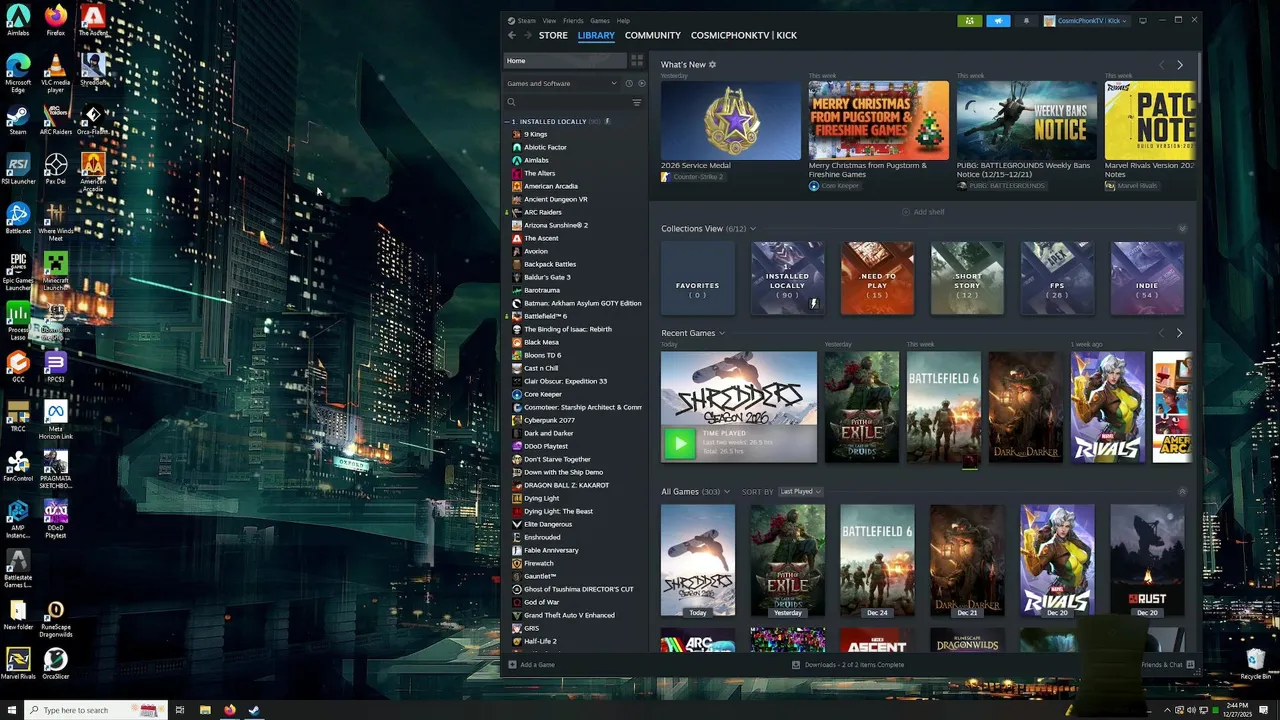Screen dimensions: 1280x720
Task: Click the Home button in library sidebar
Action: [565, 61]
